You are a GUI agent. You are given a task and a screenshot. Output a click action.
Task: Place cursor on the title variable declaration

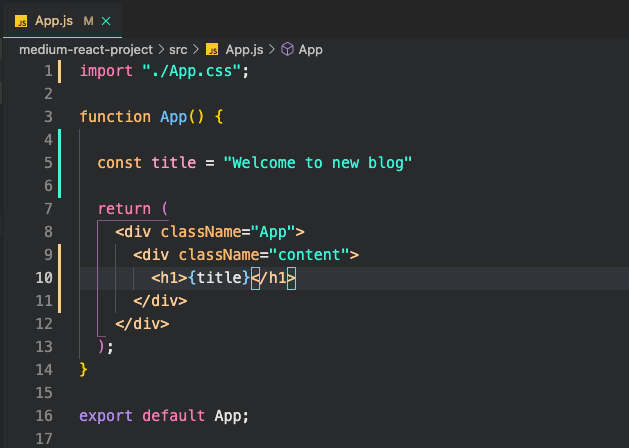coord(174,163)
